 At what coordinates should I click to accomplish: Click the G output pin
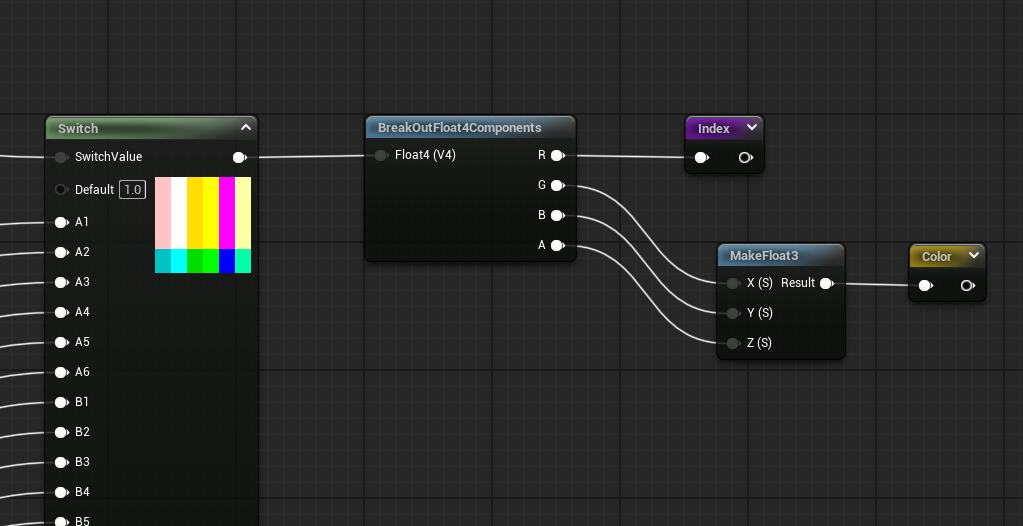[557, 186]
